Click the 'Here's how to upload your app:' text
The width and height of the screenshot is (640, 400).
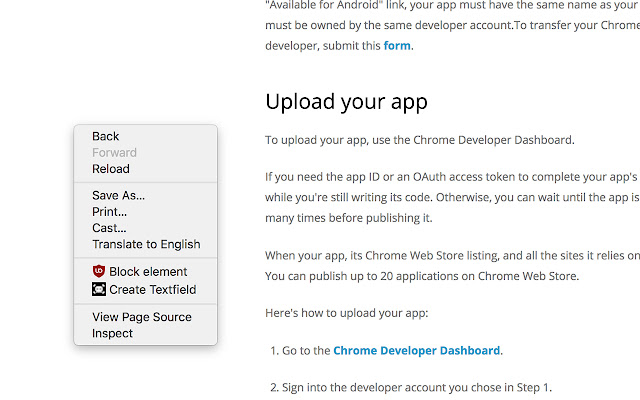tap(347, 313)
